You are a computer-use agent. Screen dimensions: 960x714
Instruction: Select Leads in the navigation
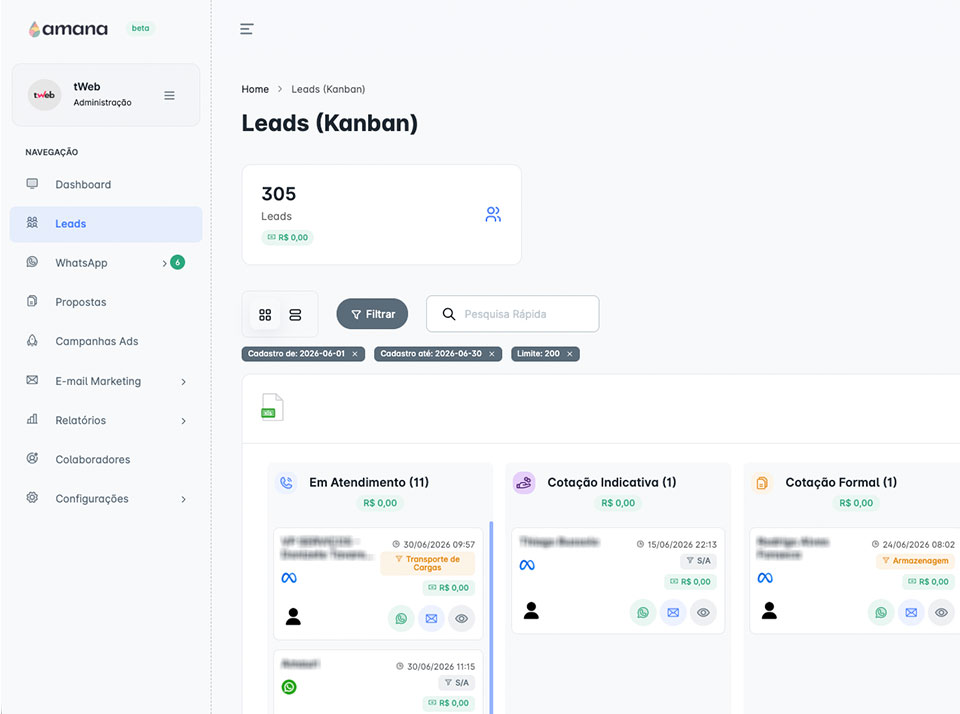105,224
